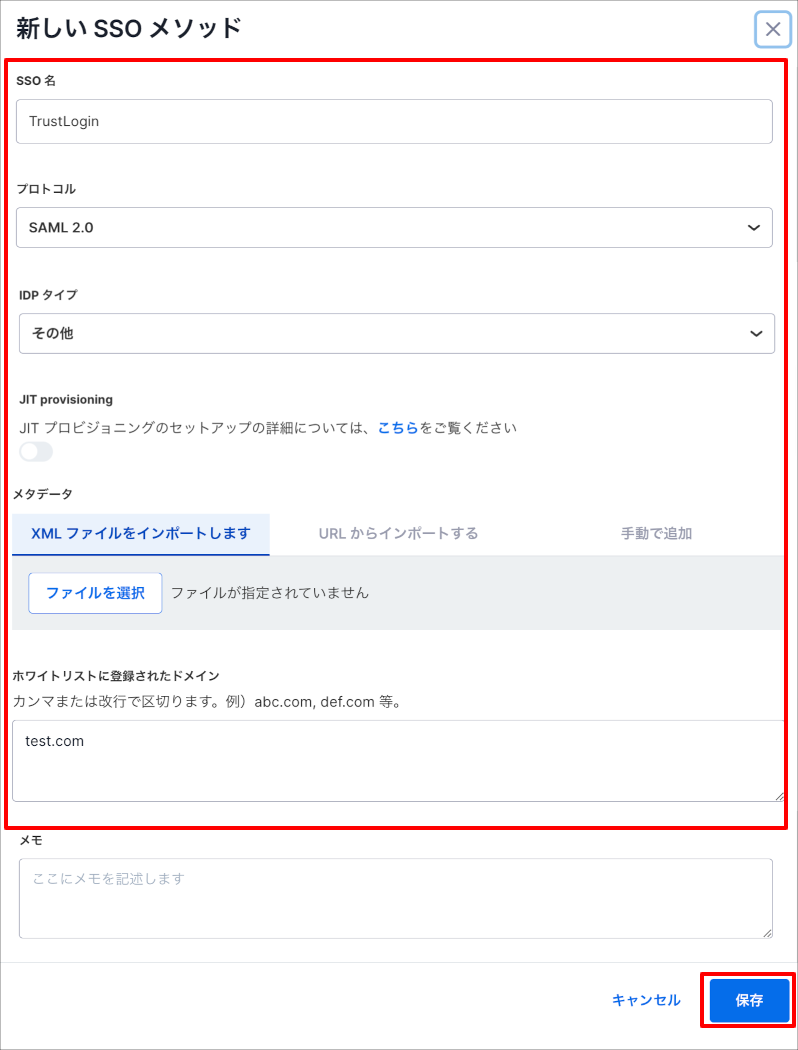Click the メモ textarea
The height and width of the screenshot is (1050, 798).
(x=396, y=899)
